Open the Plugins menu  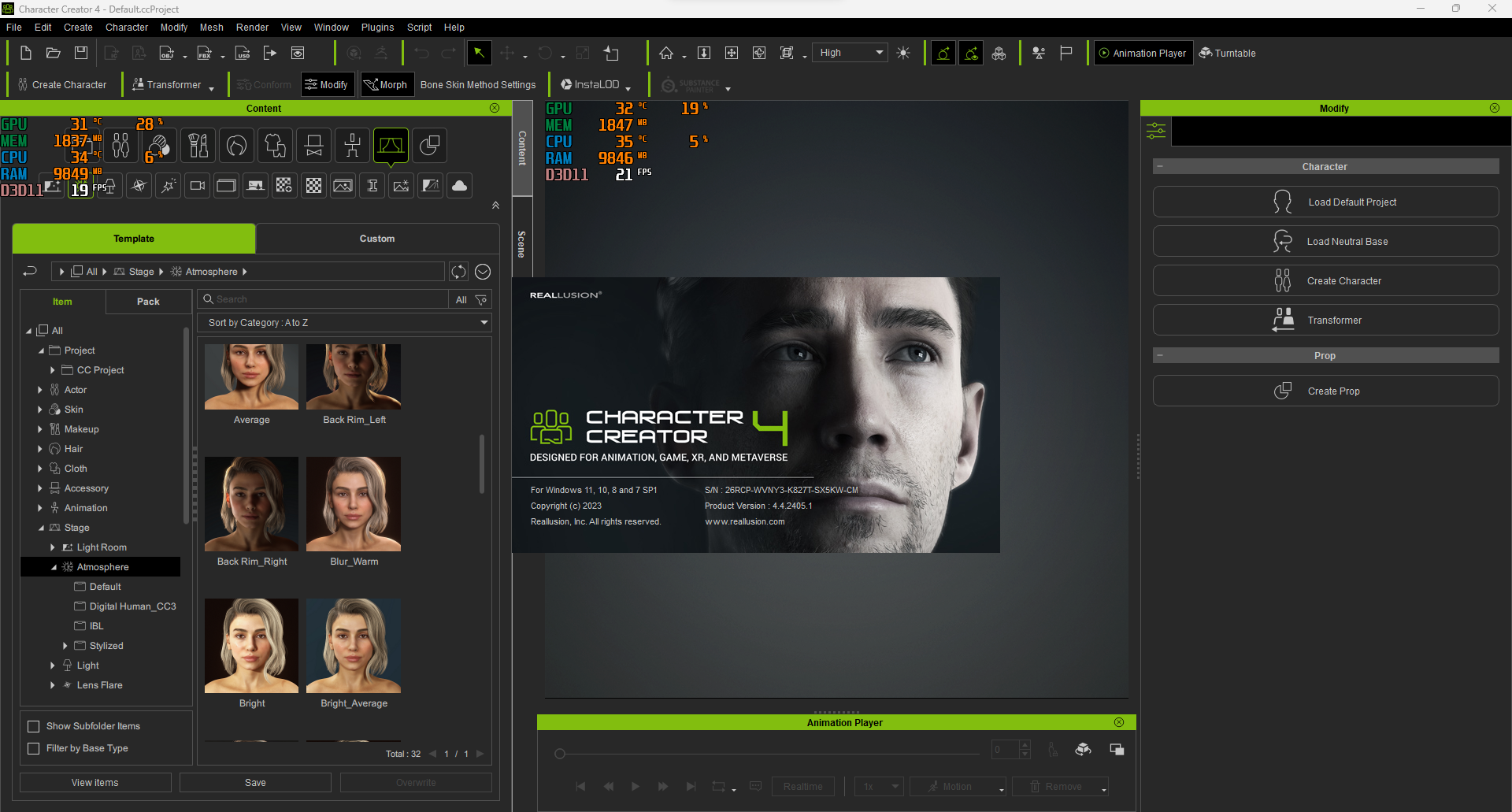tap(377, 28)
